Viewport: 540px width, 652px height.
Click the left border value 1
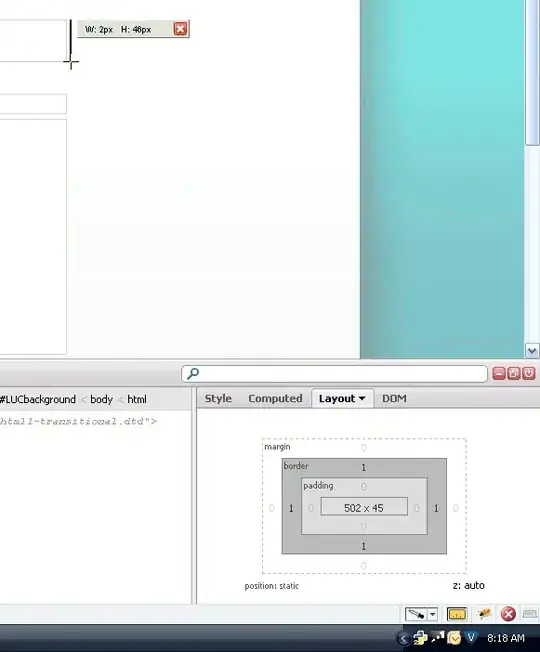tap(291, 508)
